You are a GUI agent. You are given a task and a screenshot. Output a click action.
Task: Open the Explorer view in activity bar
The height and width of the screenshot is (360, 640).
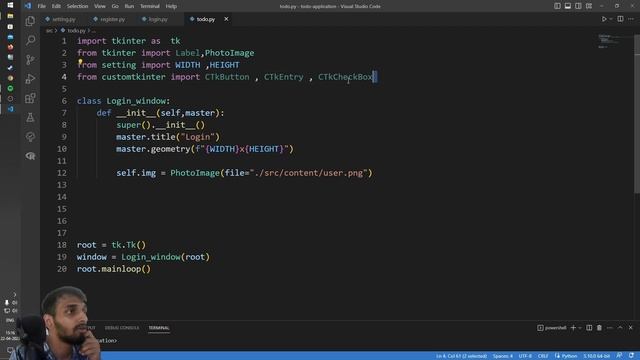30,21
